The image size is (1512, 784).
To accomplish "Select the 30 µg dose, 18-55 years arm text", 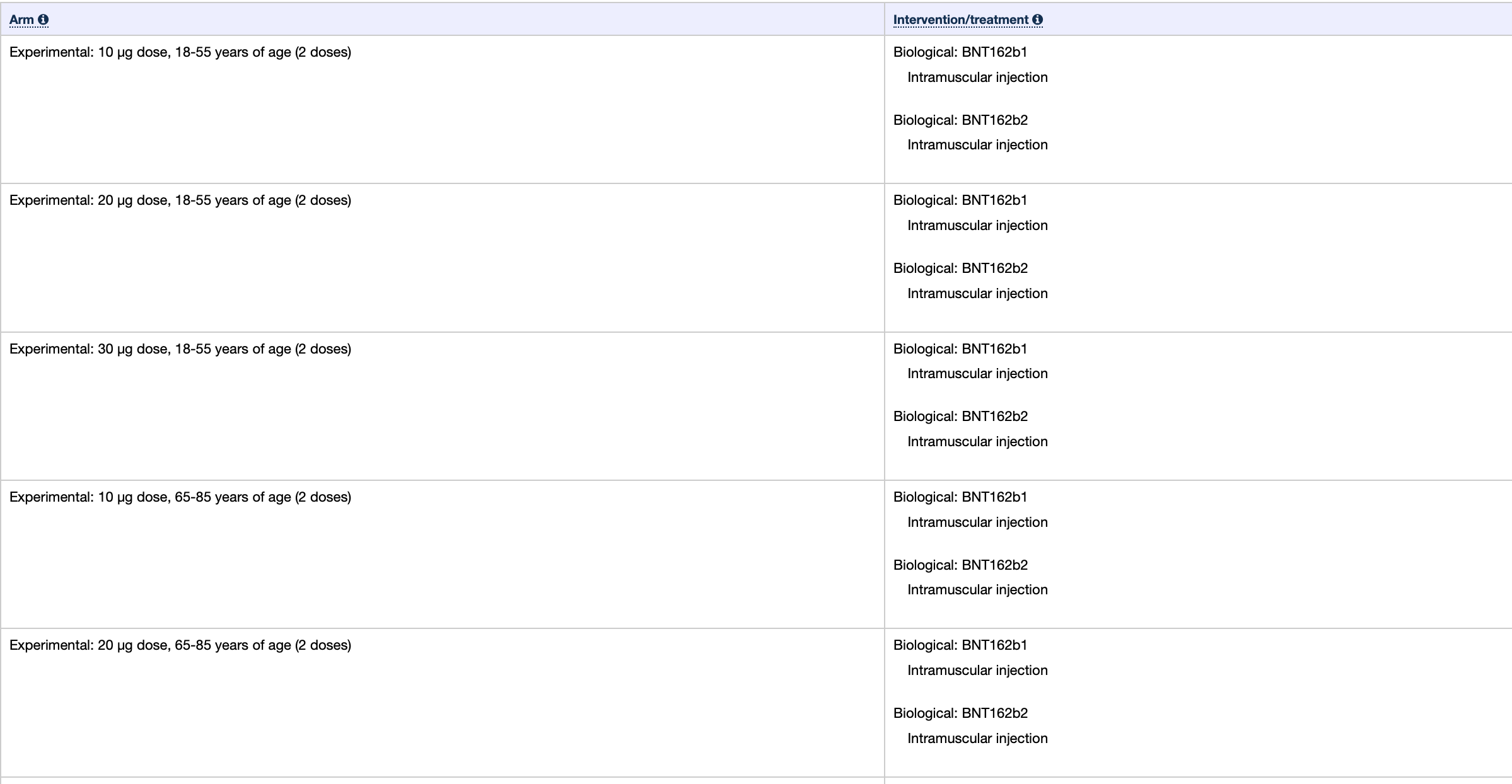I will pos(180,349).
